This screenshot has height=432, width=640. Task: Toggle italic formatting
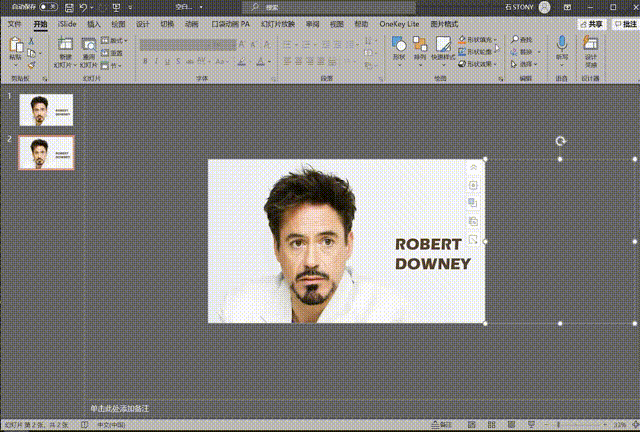[x=158, y=61]
